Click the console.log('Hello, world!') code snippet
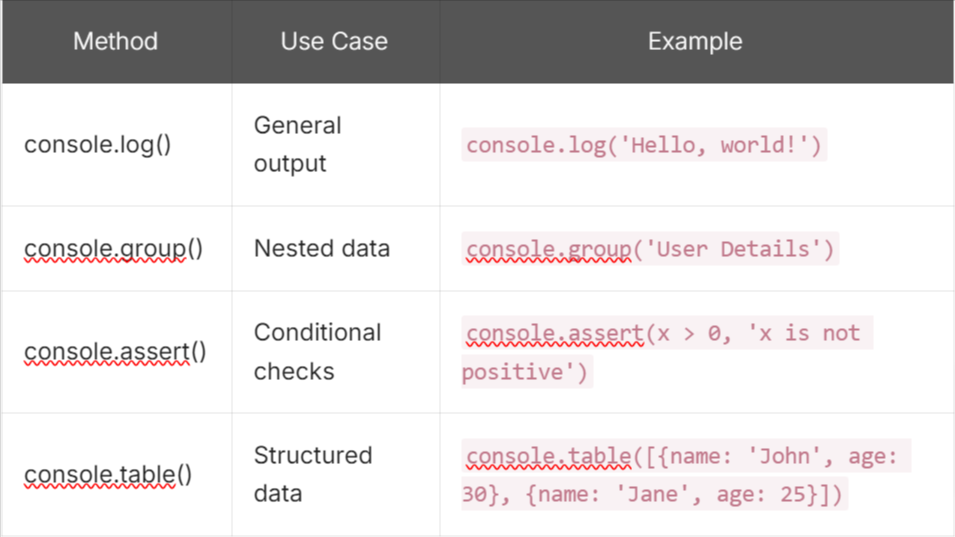Screen dimensions: 955x537 [644, 145]
